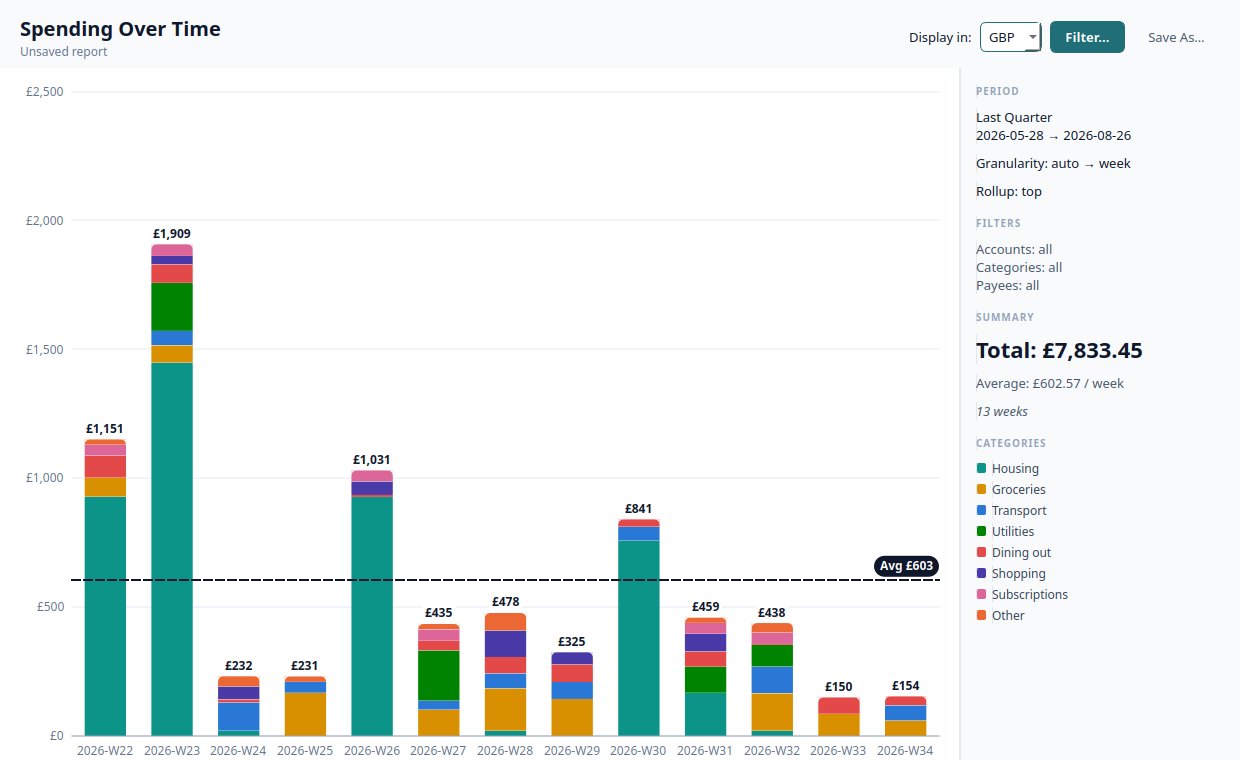Select the Transport category label

pos(1019,510)
